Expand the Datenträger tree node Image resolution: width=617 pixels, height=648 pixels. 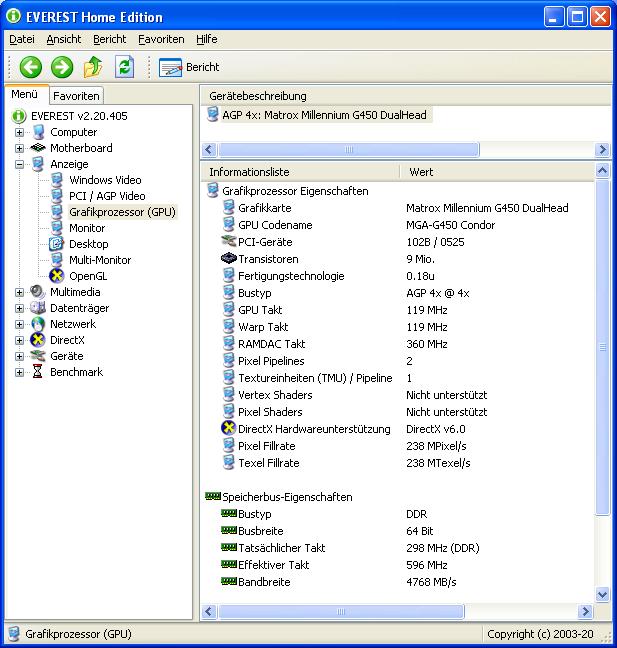[x=19, y=308]
